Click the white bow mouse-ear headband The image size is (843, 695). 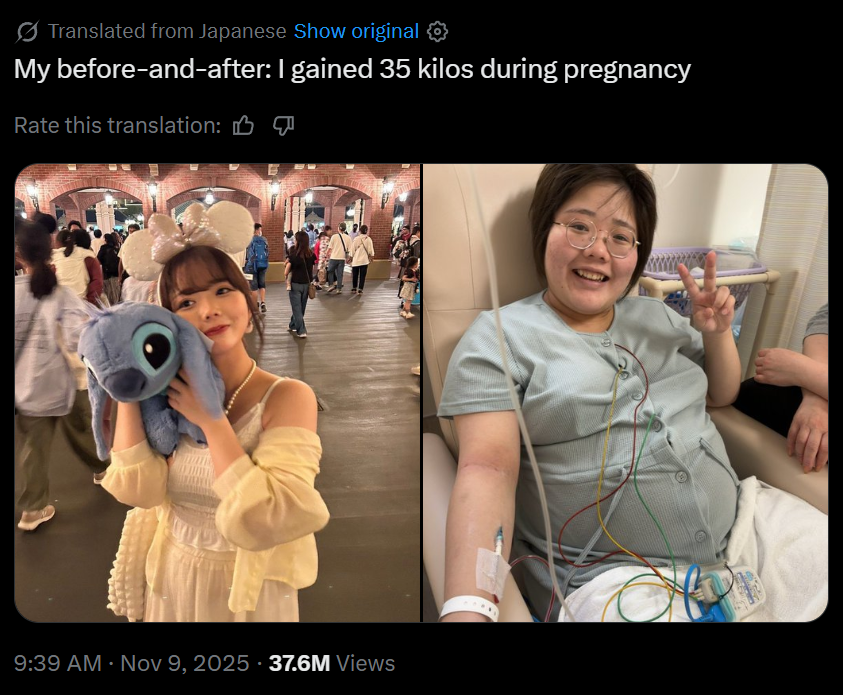188,239
